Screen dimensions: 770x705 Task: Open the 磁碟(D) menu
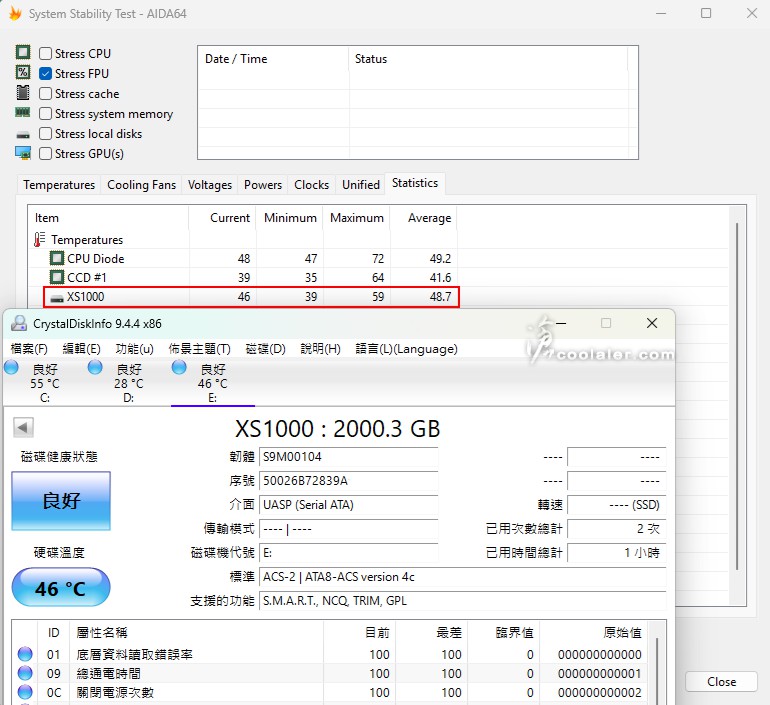tap(266, 349)
